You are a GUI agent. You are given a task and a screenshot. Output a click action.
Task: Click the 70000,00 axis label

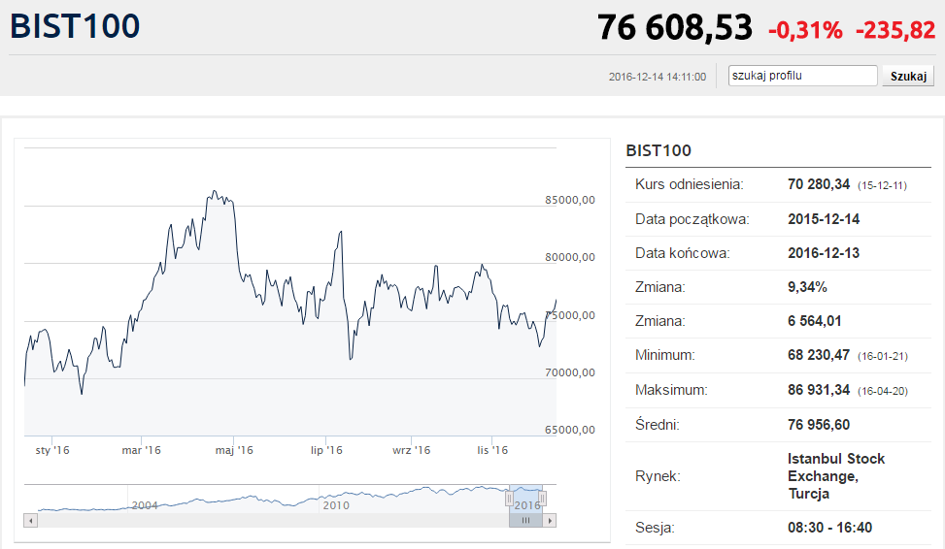tap(570, 372)
